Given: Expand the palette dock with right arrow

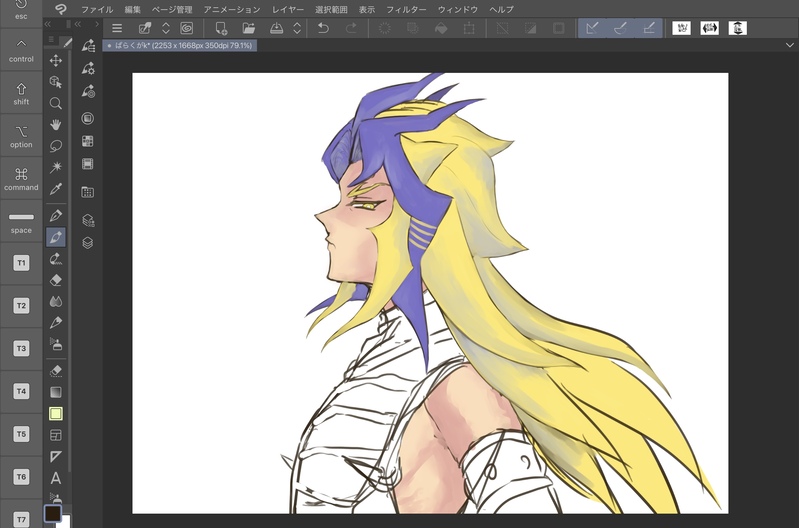Looking at the screenshot, I should pos(97,24).
